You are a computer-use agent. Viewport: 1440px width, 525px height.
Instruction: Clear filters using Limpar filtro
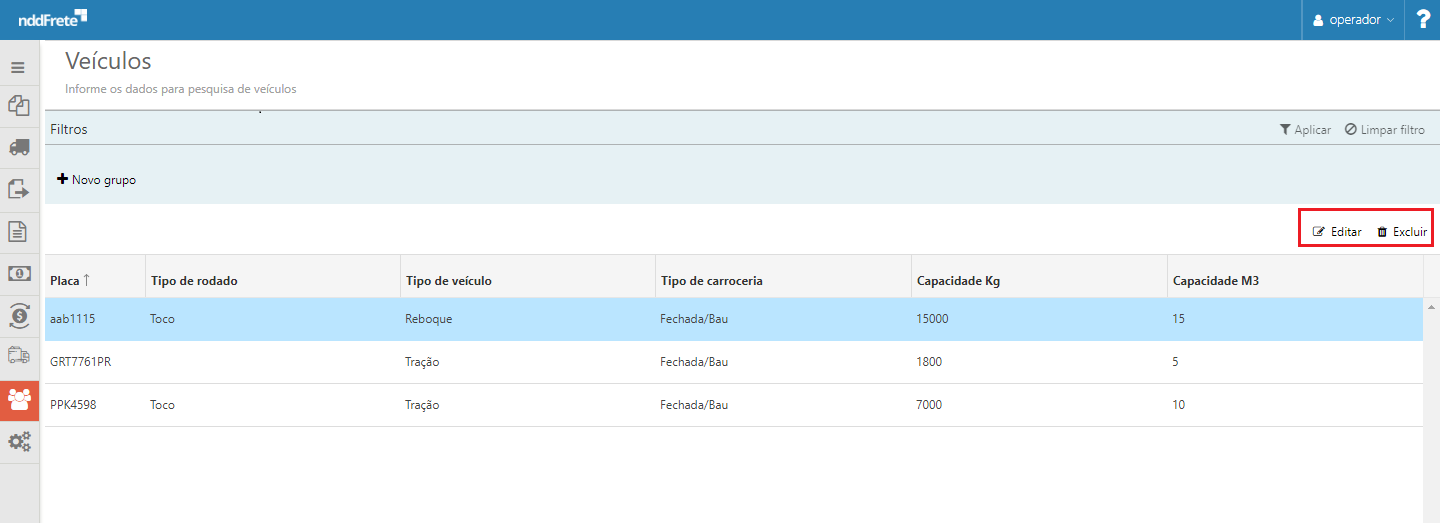coord(1385,130)
